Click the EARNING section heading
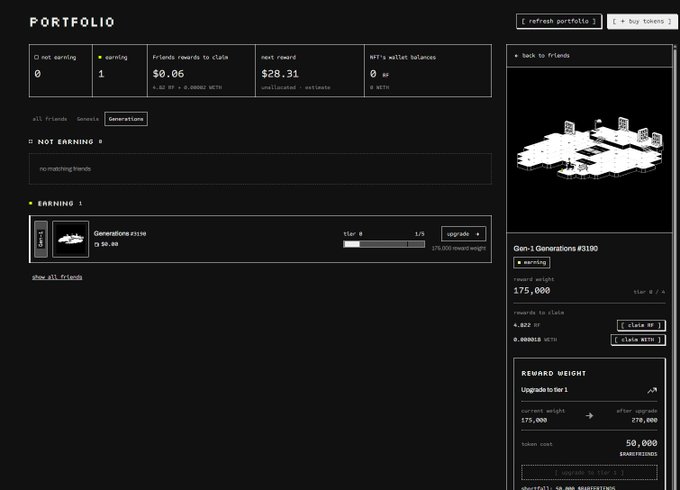This screenshot has height=490, width=680. [x=55, y=203]
